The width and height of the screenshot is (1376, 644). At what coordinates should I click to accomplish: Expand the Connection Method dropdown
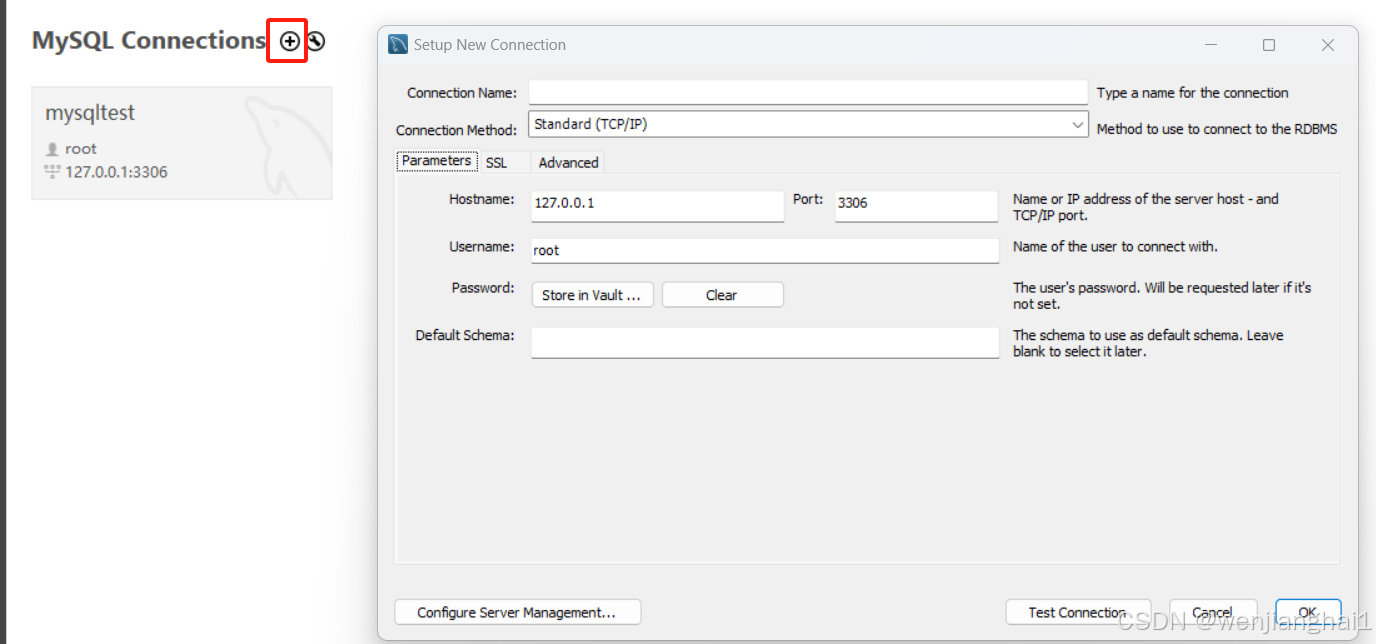[x=1078, y=124]
